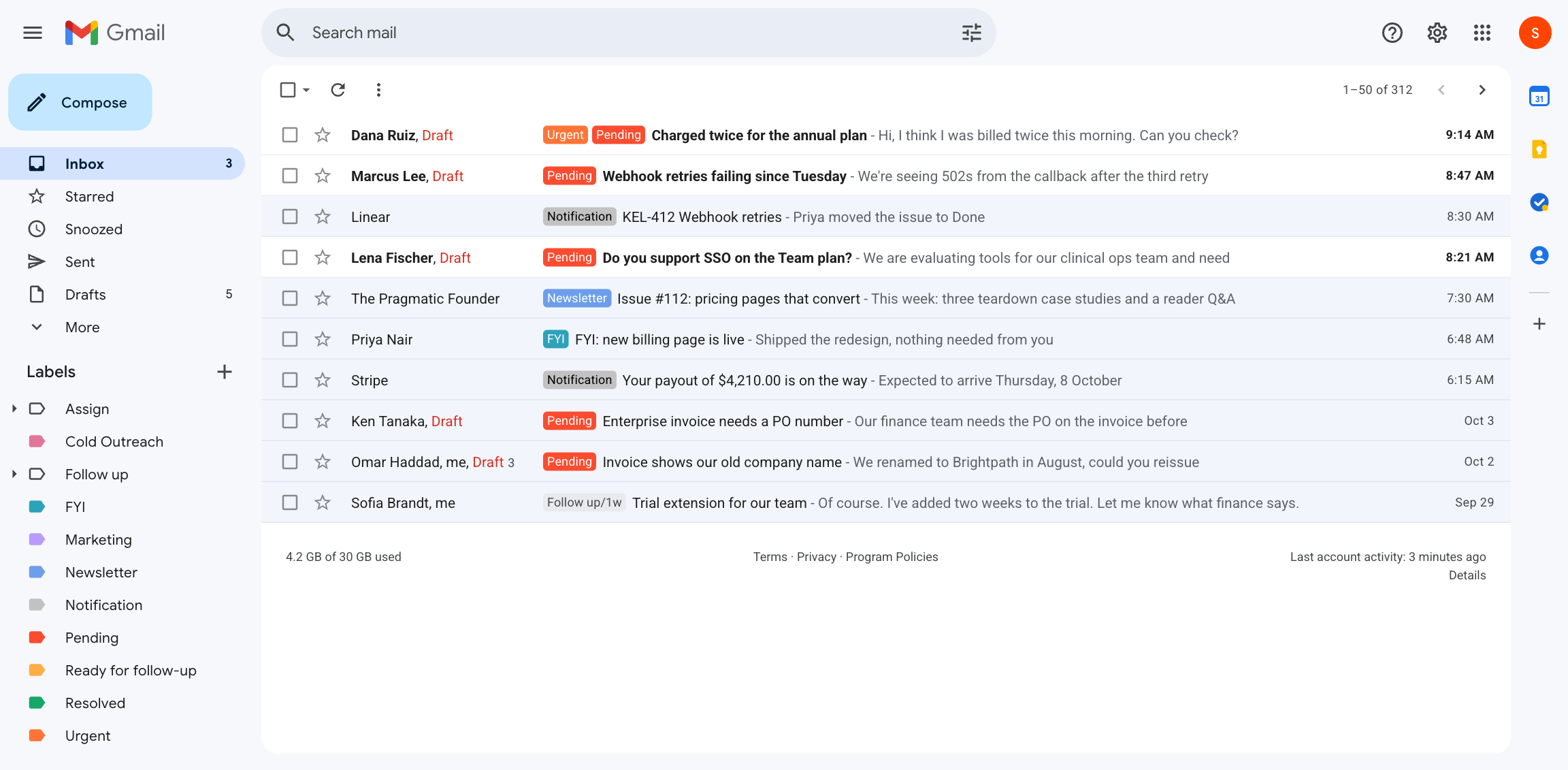Image resolution: width=1568 pixels, height=770 pixels.
Task: Star the Stripe payout email
Action: point(323,380)
